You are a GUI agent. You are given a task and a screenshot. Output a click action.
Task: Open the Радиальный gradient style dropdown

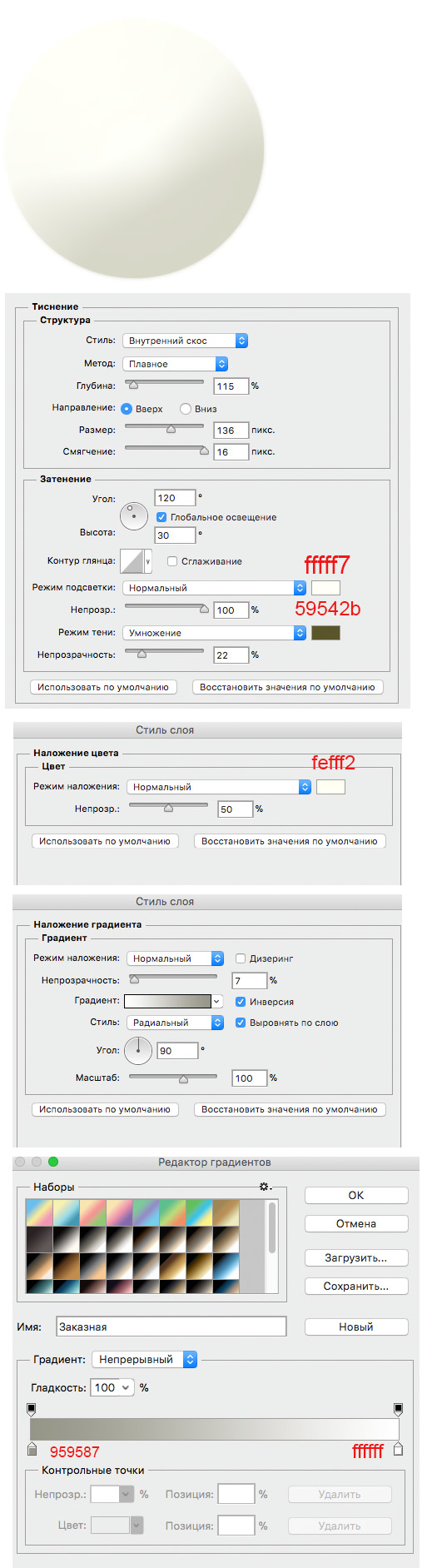[175, 1023]
